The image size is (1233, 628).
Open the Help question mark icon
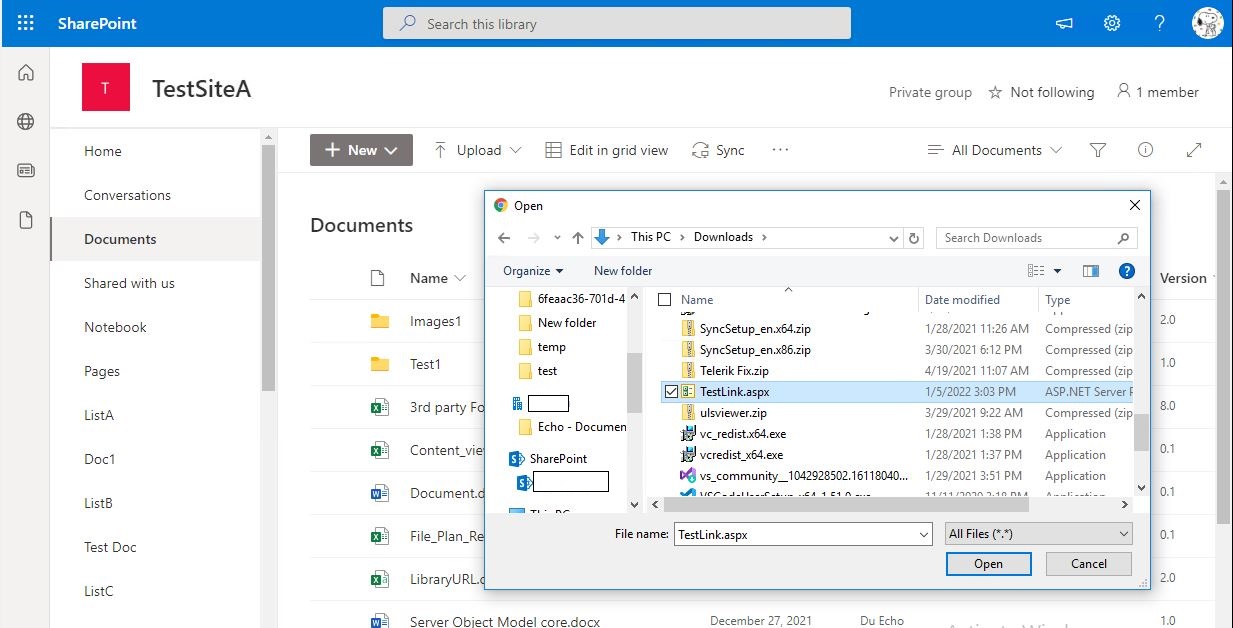coord(1159,23)
